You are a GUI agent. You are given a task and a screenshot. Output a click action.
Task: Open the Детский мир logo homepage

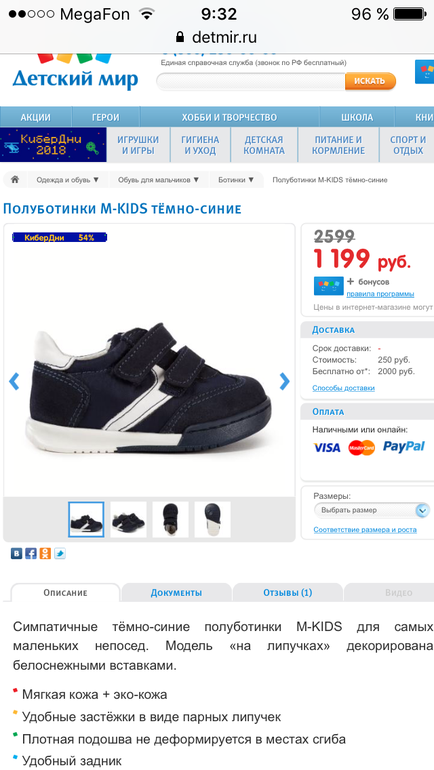point(75,72)
